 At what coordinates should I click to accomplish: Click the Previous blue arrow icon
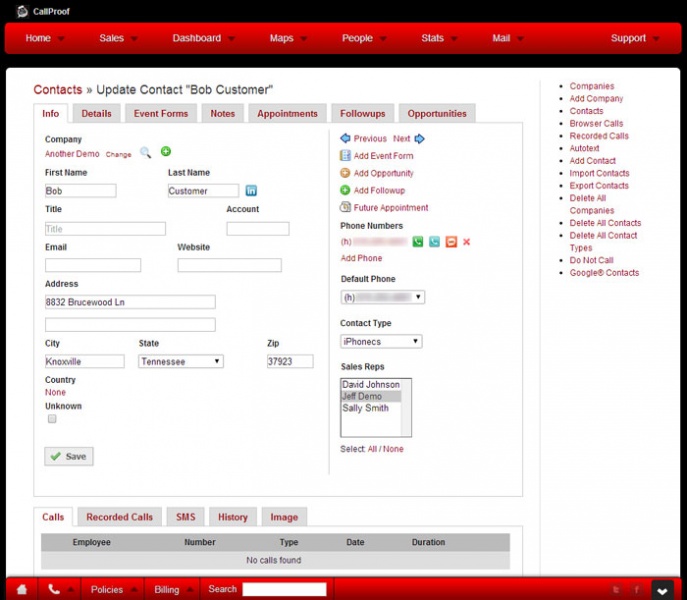point(345,138)
